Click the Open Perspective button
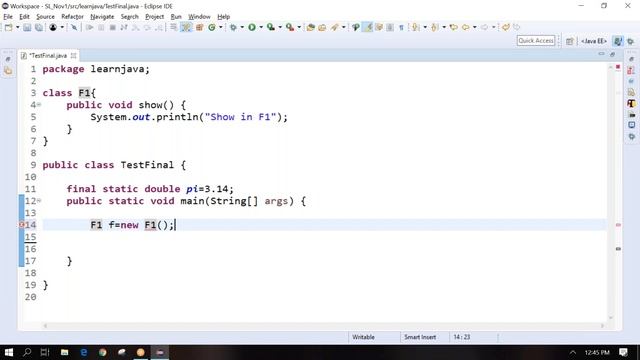Viewport: 640px width, 360px height. 569,41
